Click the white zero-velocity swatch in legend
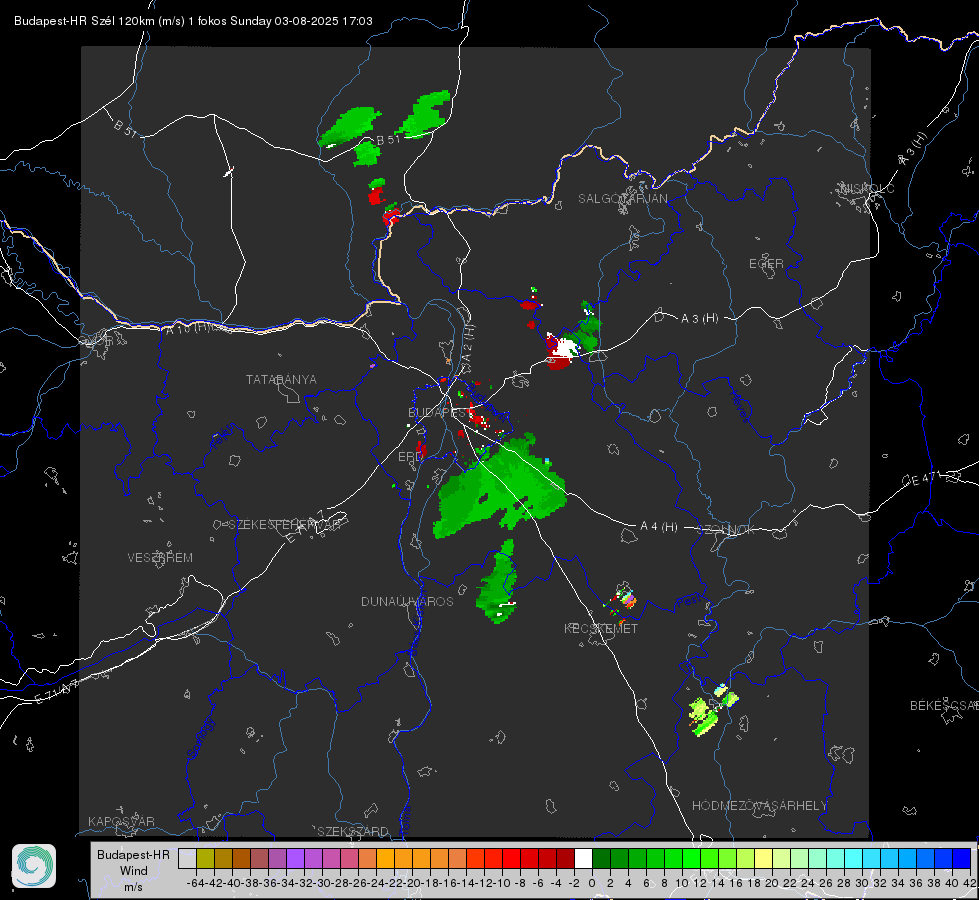979x900 pixels. click(583, 859)
